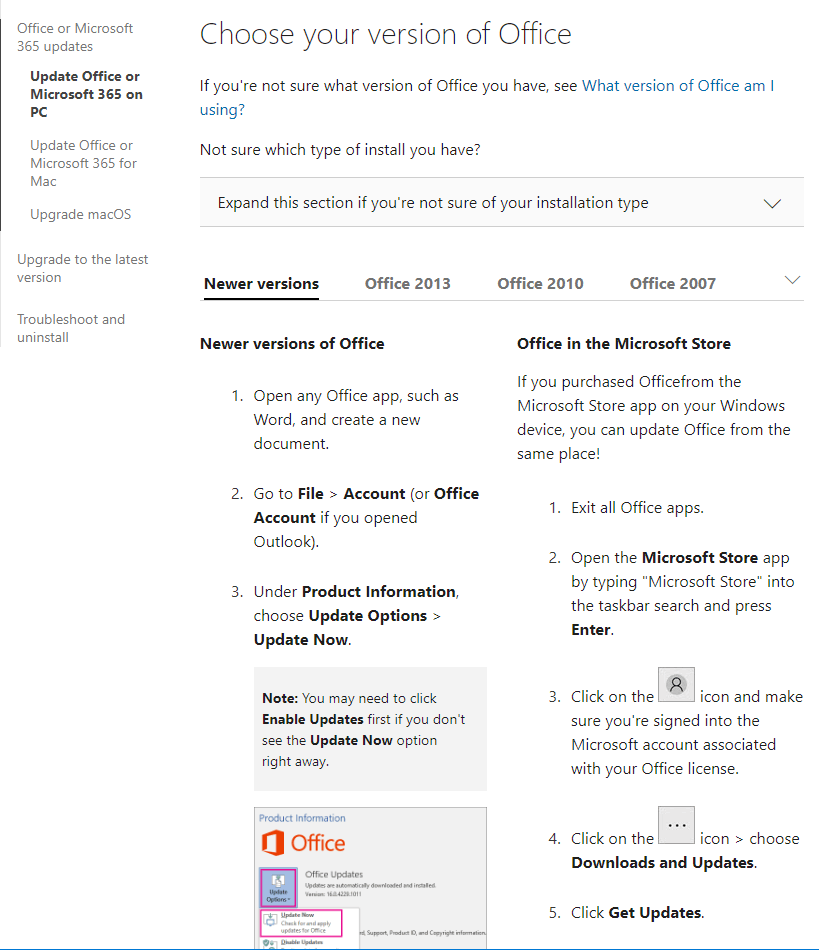The image size is (819, 950).
Task: Open the tab overflow chevron
Action: [x=792, y=280]
